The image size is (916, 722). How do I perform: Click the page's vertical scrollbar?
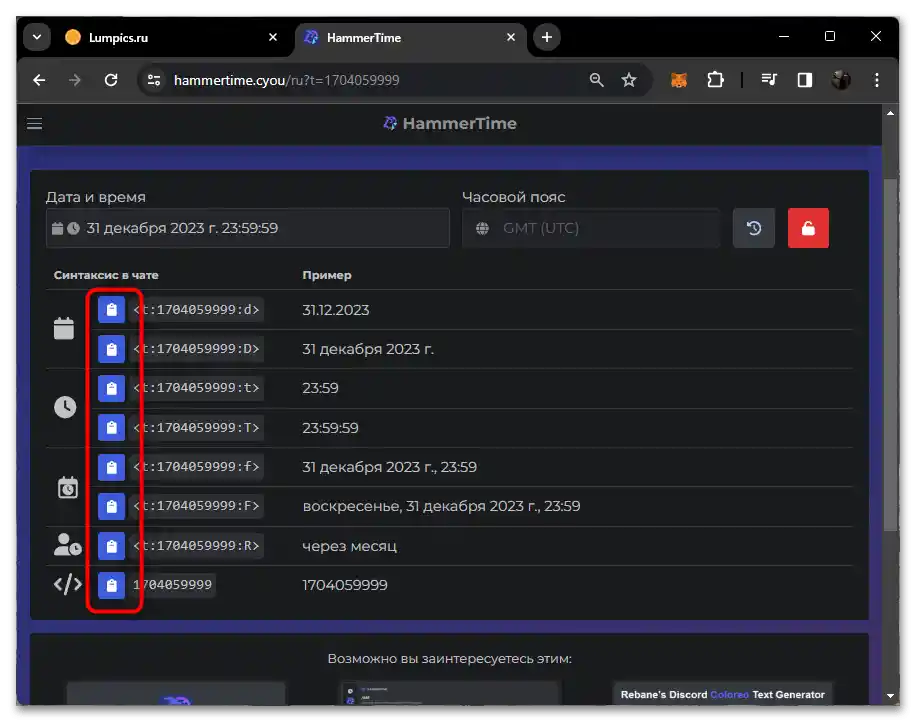pos(890,350)
